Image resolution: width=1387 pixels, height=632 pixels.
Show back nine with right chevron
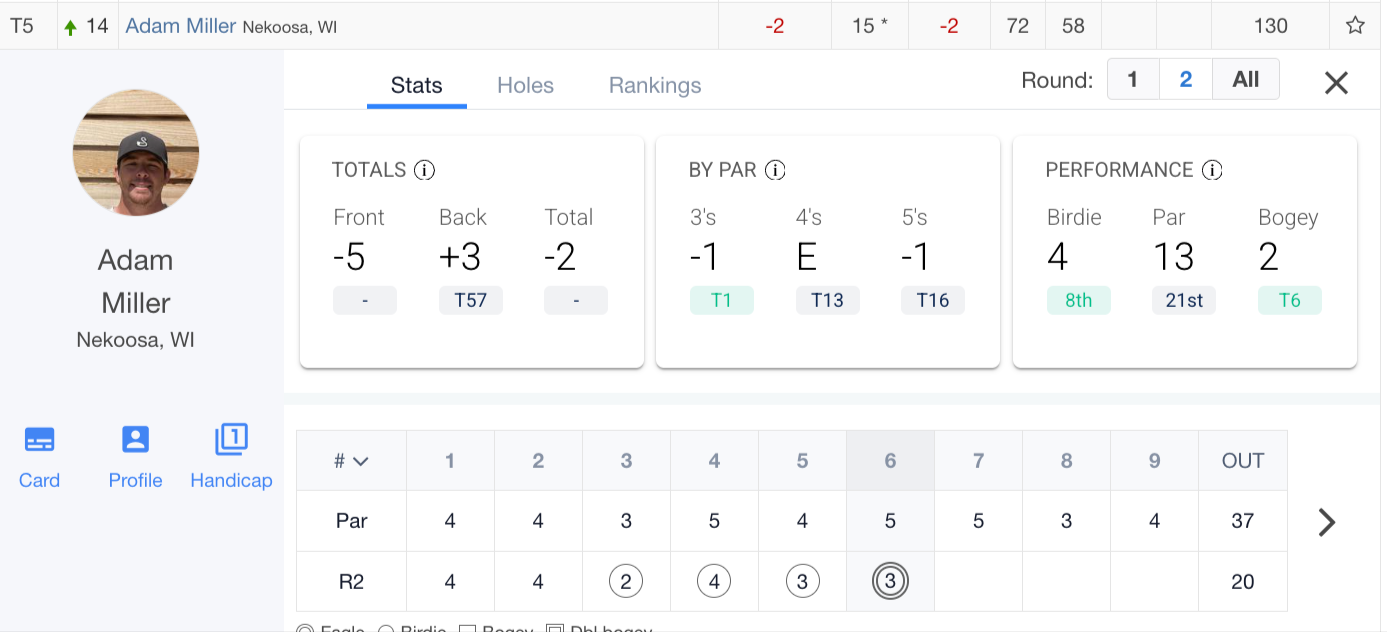1327,522
